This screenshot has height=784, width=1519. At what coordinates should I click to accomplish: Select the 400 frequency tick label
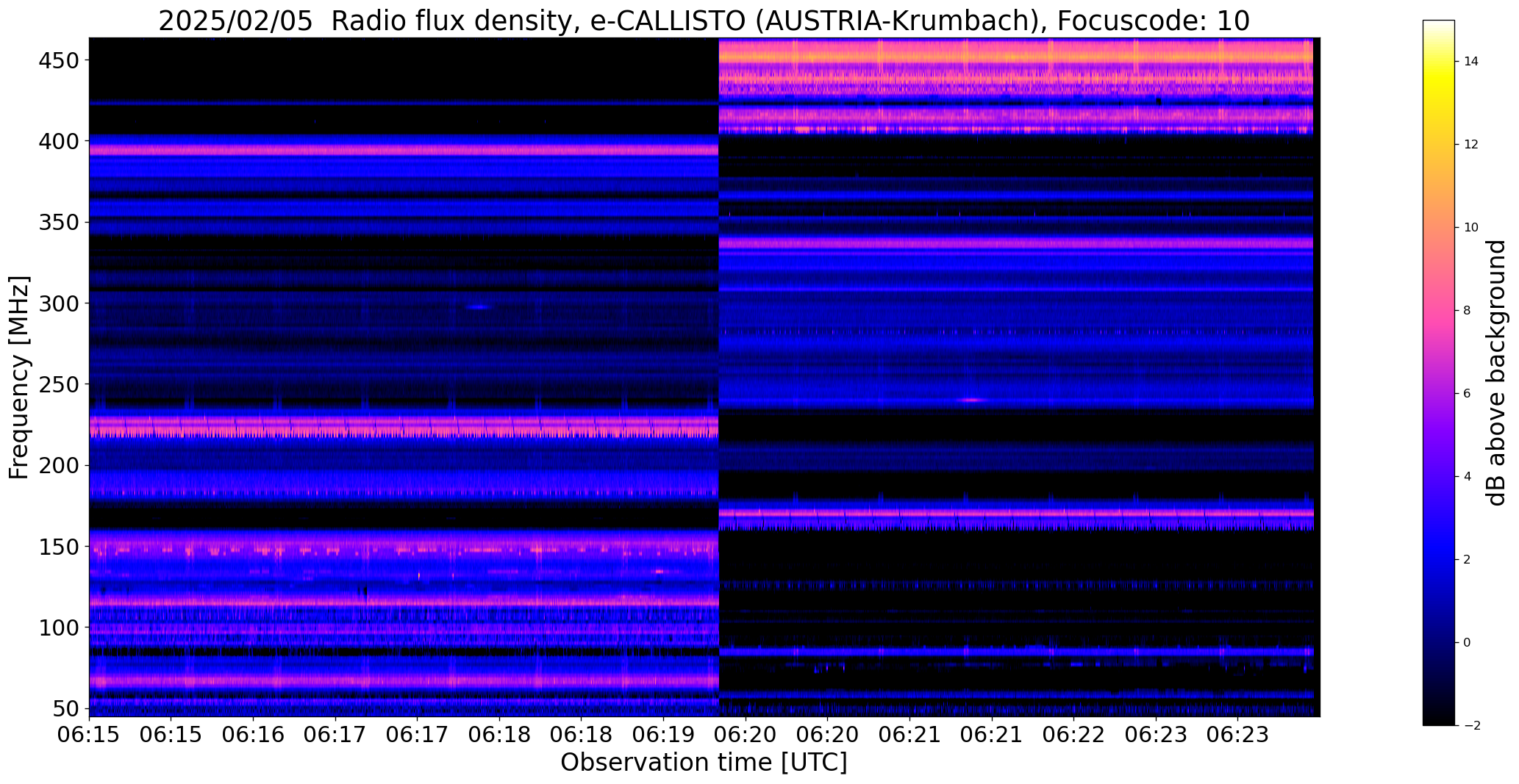(58, 140)
